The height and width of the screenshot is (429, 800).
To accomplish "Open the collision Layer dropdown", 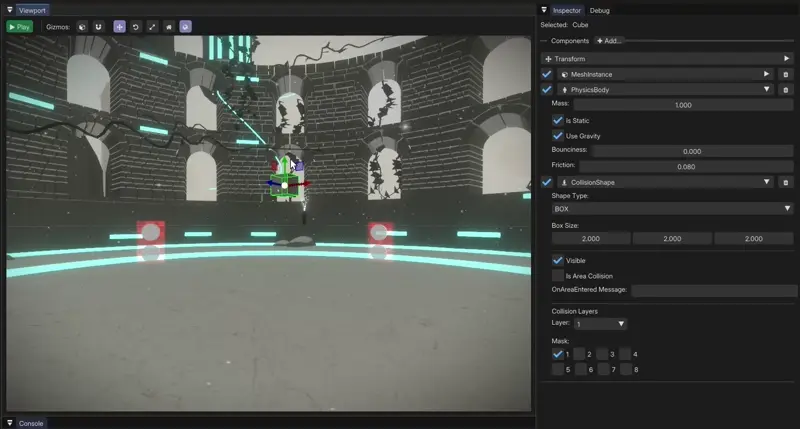I will point(601,324).
